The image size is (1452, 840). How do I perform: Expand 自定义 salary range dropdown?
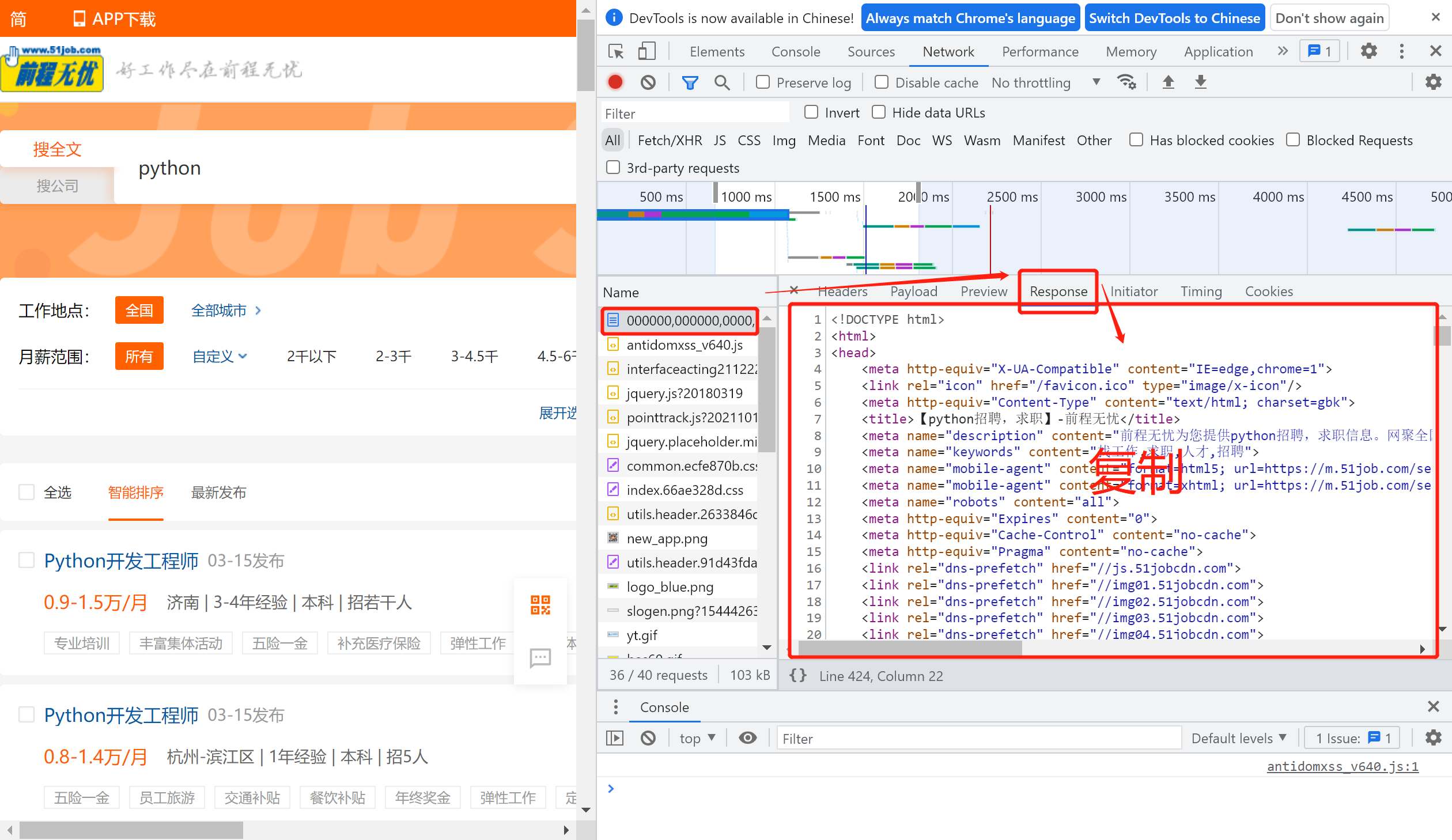pos(220,356)
